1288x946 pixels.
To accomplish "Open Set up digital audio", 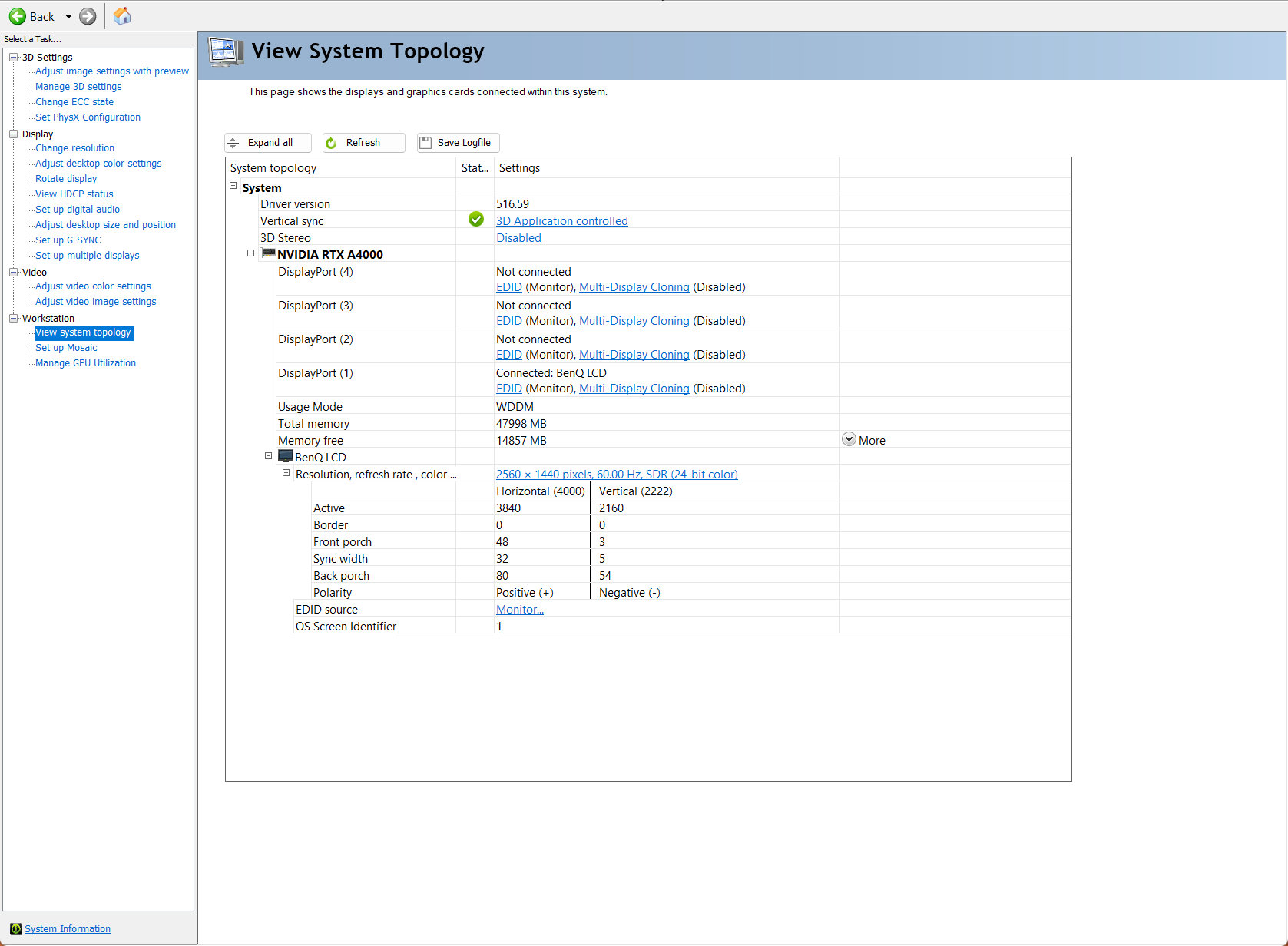I will [x=78, y=210].
